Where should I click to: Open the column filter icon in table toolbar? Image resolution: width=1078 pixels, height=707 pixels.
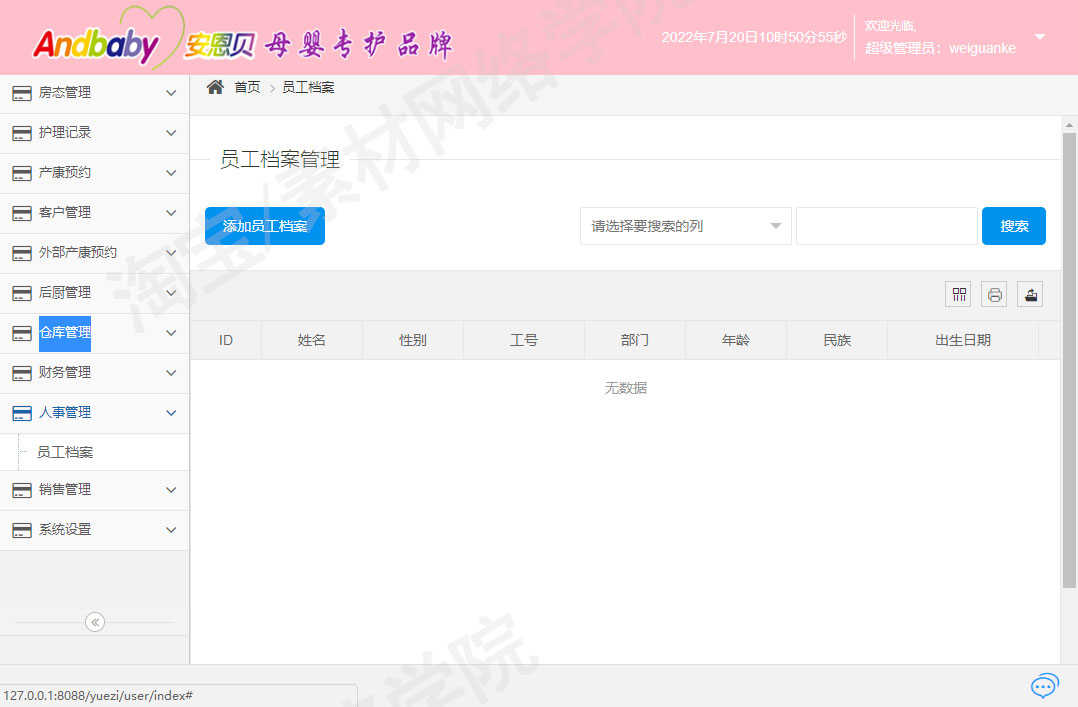[958, 295]
